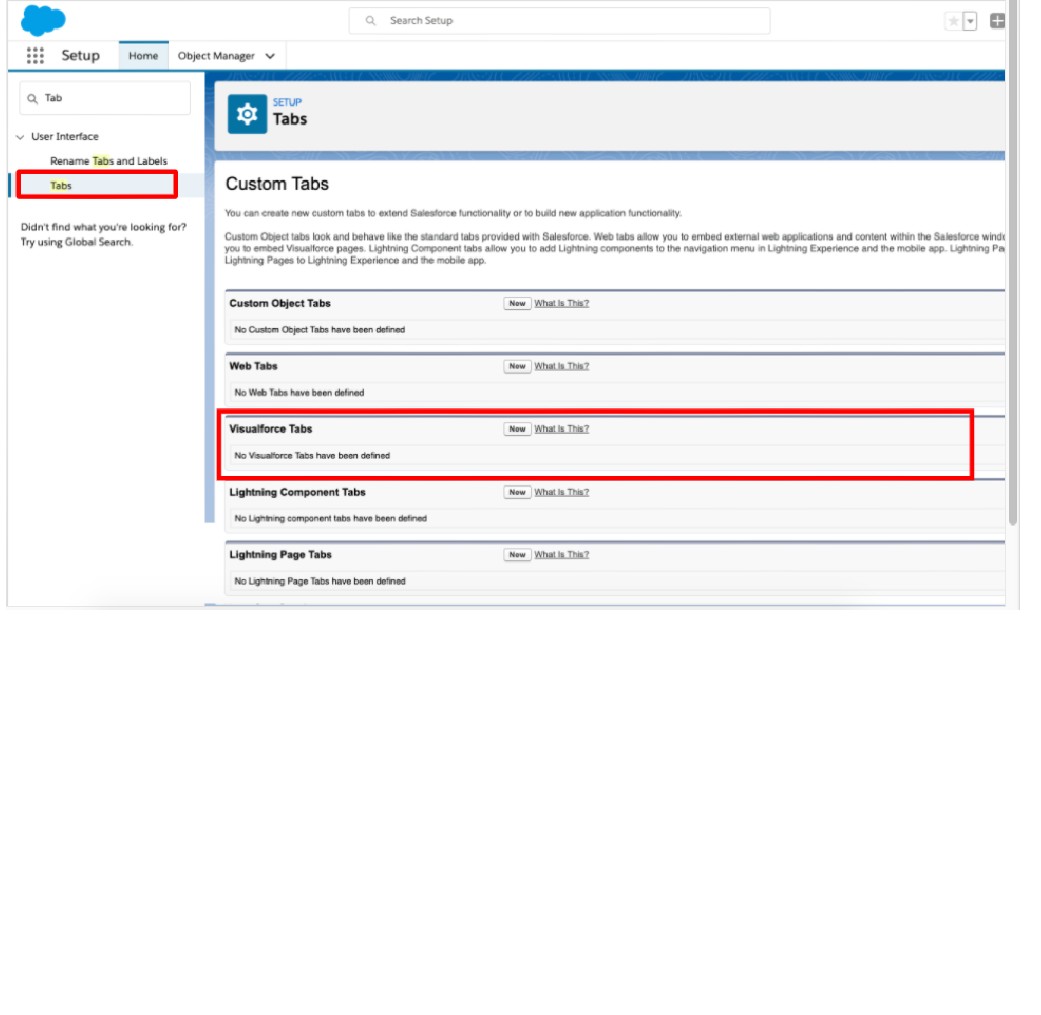Click the Setup gear icon beside Tabs
Screen dimensions: 1041x1015
pos(247,114)
